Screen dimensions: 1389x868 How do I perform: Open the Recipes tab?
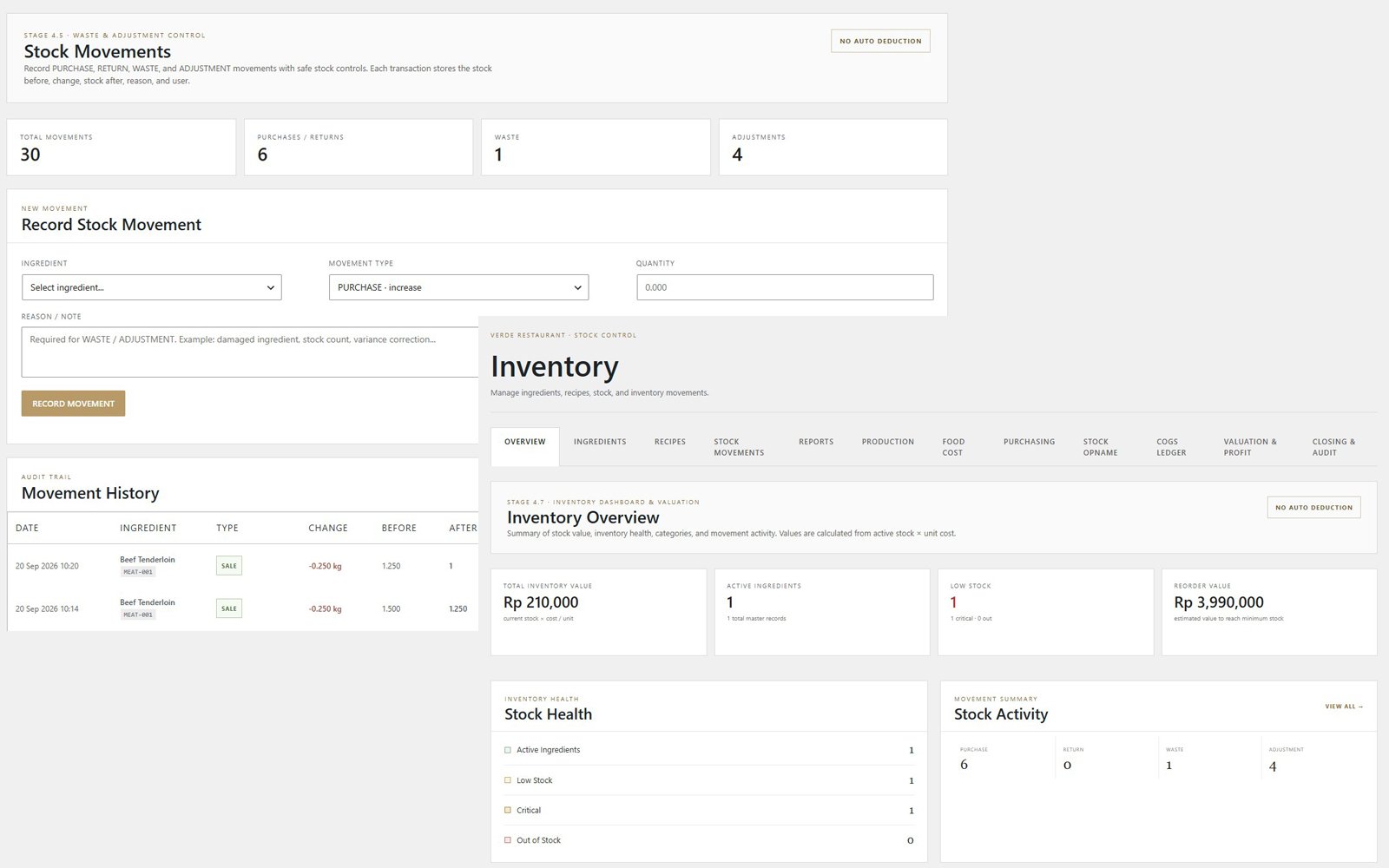(670, 442)
